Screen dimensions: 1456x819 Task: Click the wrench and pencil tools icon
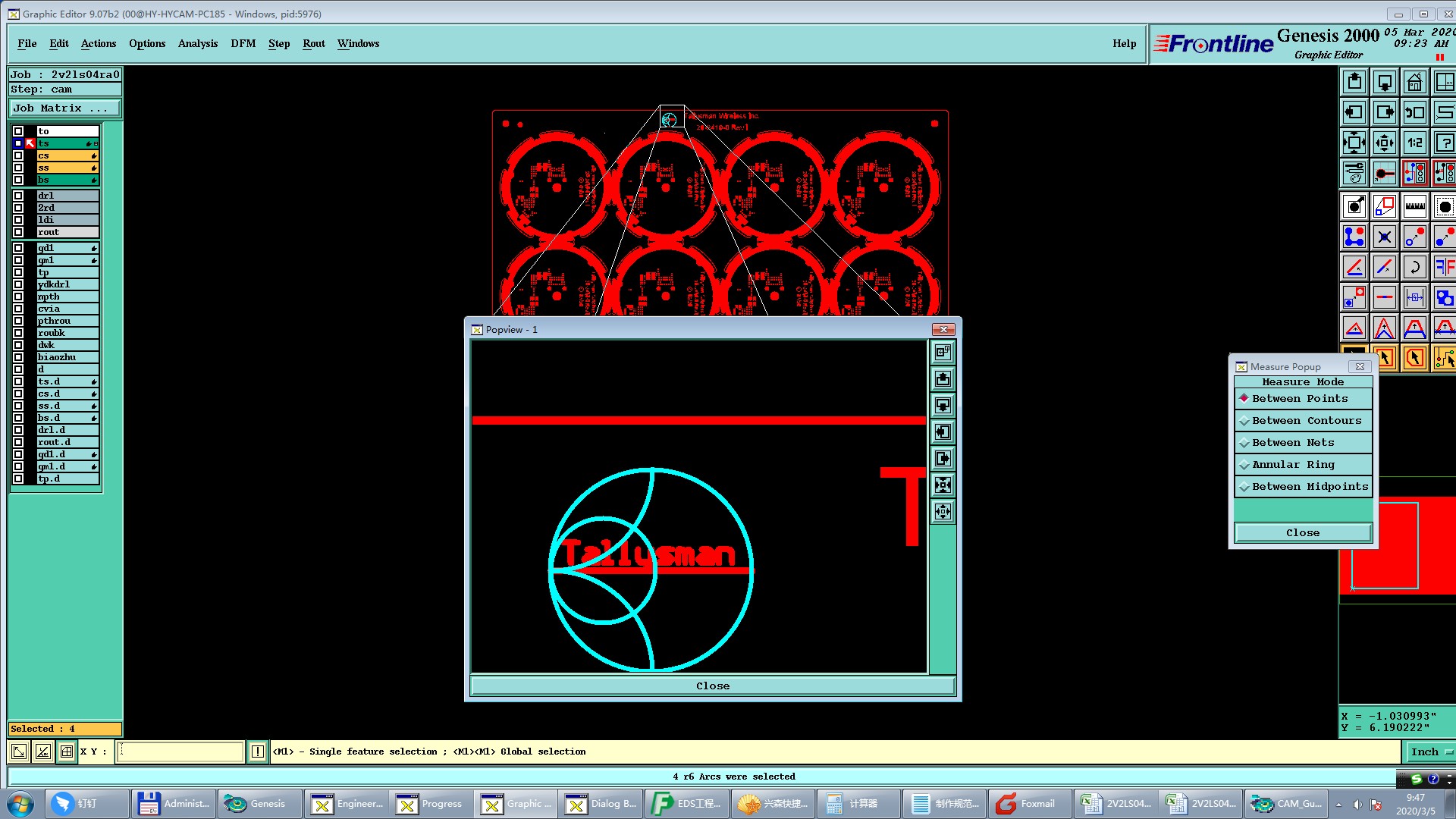(1354, 173)
